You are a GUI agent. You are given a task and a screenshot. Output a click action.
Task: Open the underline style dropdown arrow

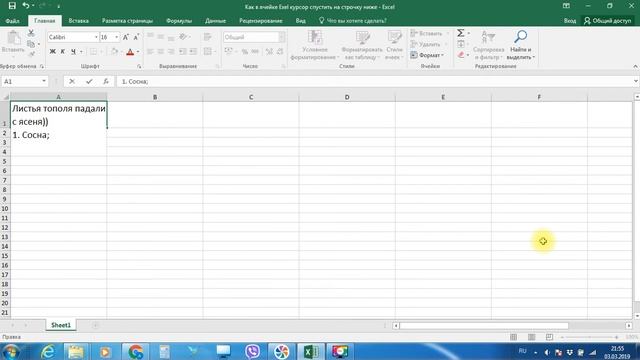tap(81, 52)
